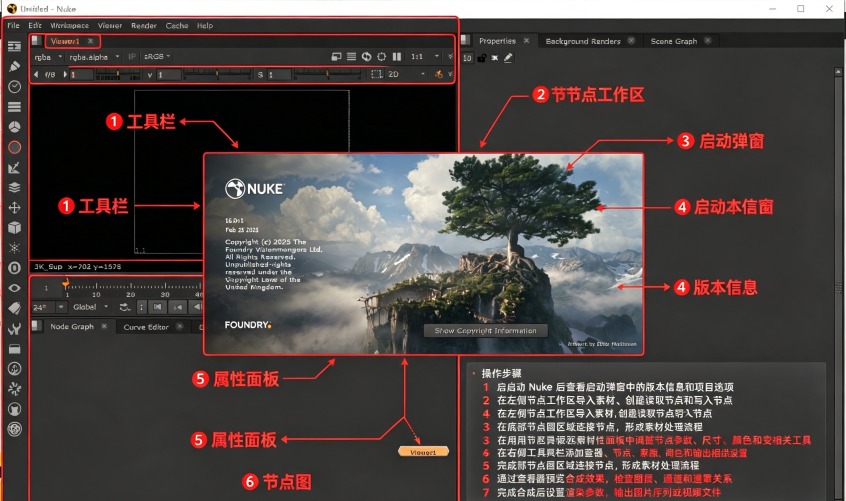Open the Merge nodes layers icon

pyautogui.click(x=15, y=188)
